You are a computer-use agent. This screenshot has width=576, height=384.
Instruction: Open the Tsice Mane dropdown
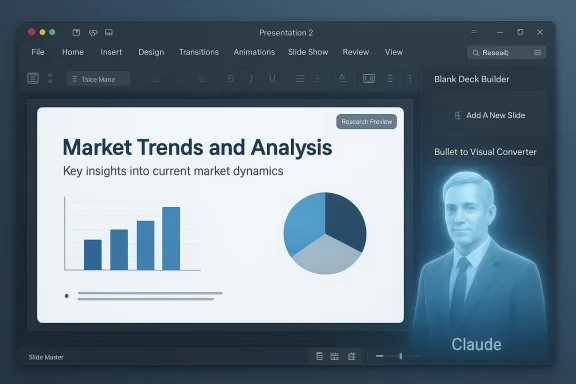[x=98, y=79]
